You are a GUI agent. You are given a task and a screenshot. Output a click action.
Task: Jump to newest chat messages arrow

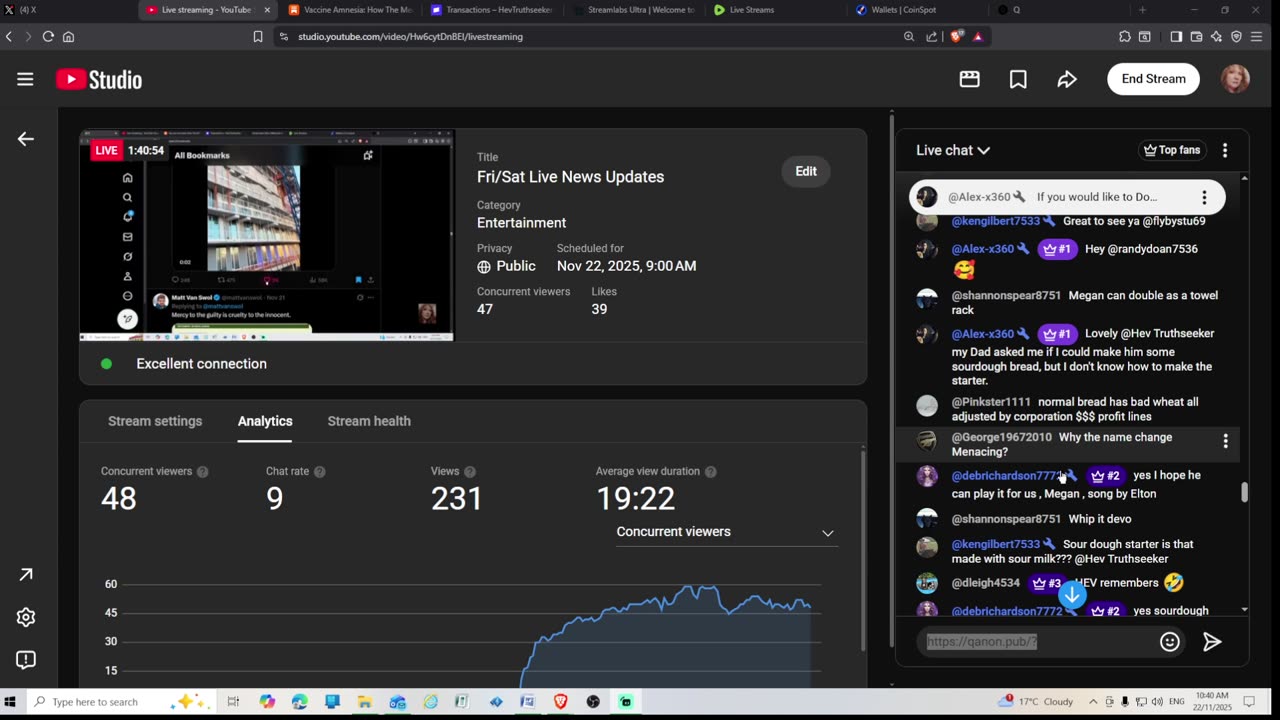1072,595
